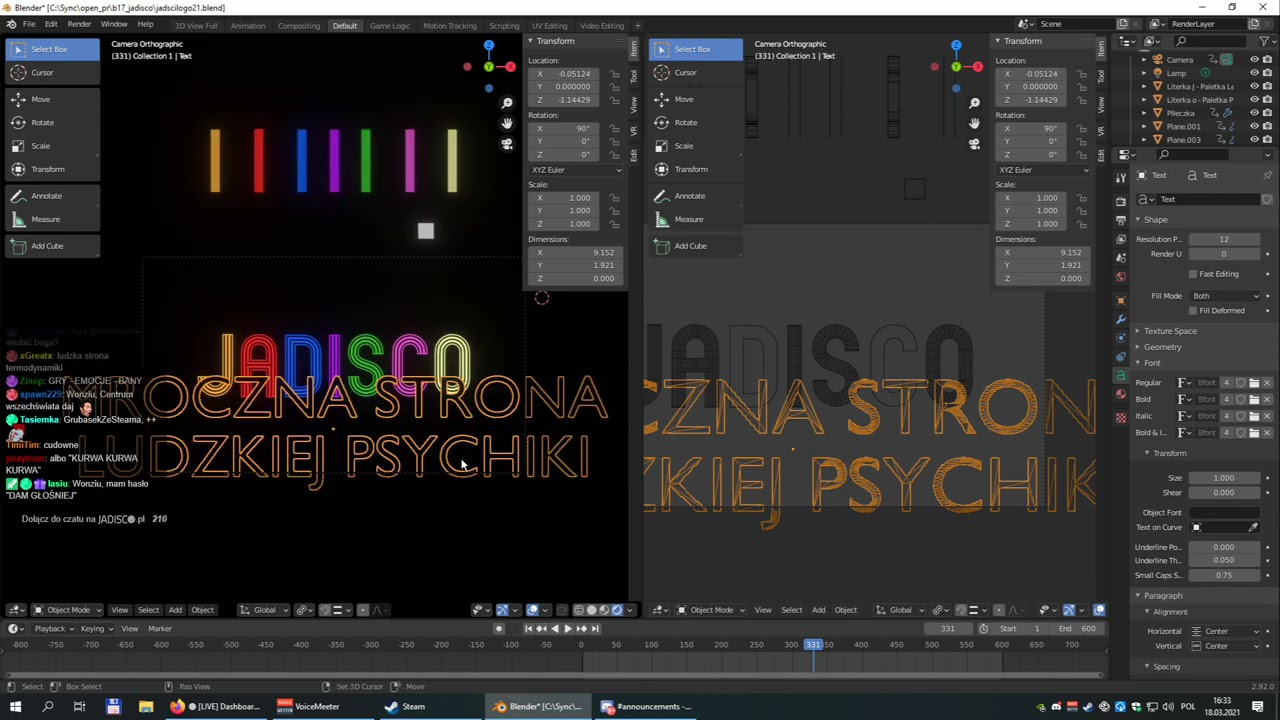Click the frame 331 playhead marker
The image size is (1280, 720).
click(x=813, y=645)
